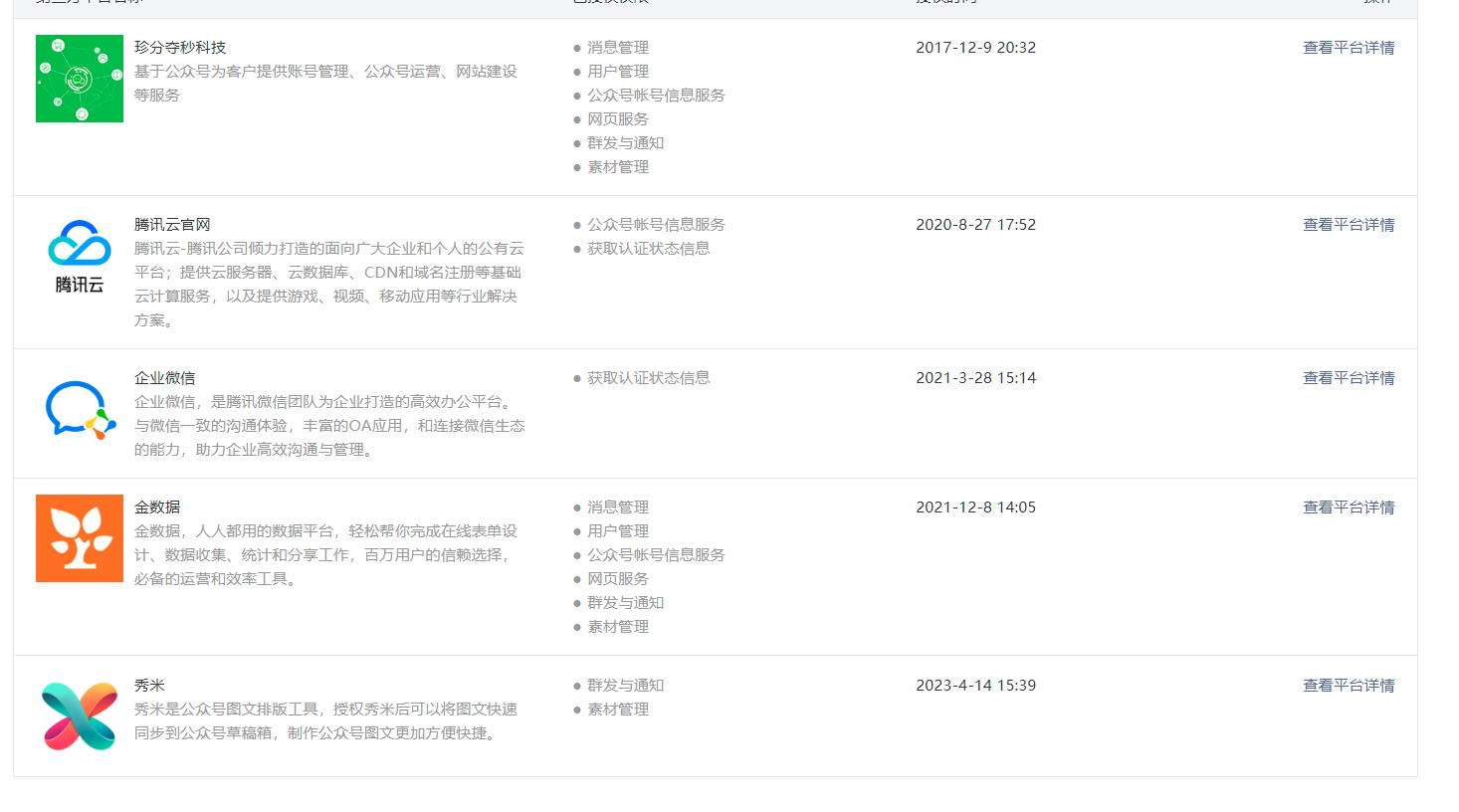Open 查看平台详情 for 珍分夺秒科技
The image size is (1459, 812).
click(1349, 48)
